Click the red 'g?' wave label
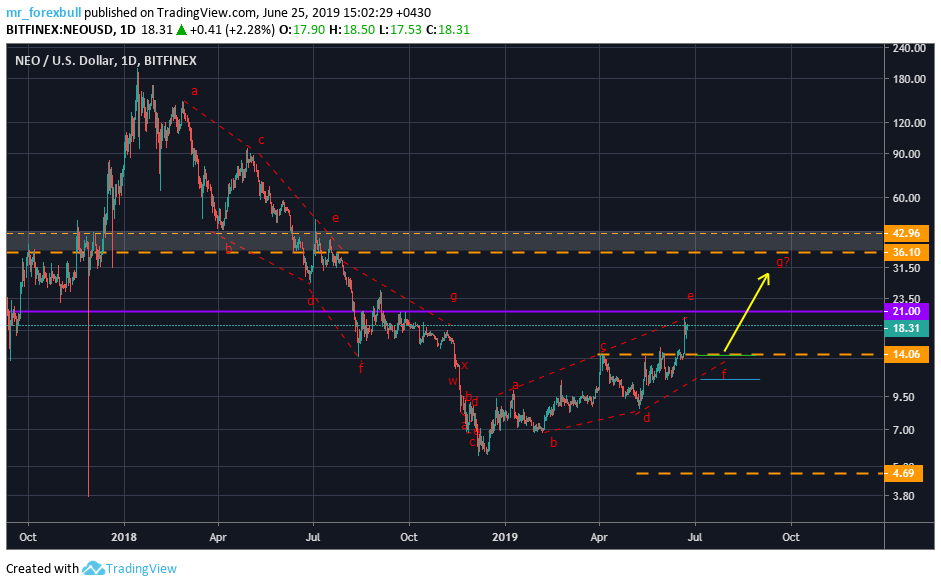The width and height of the screenshot is (941, 586). [x=783, y=262]
